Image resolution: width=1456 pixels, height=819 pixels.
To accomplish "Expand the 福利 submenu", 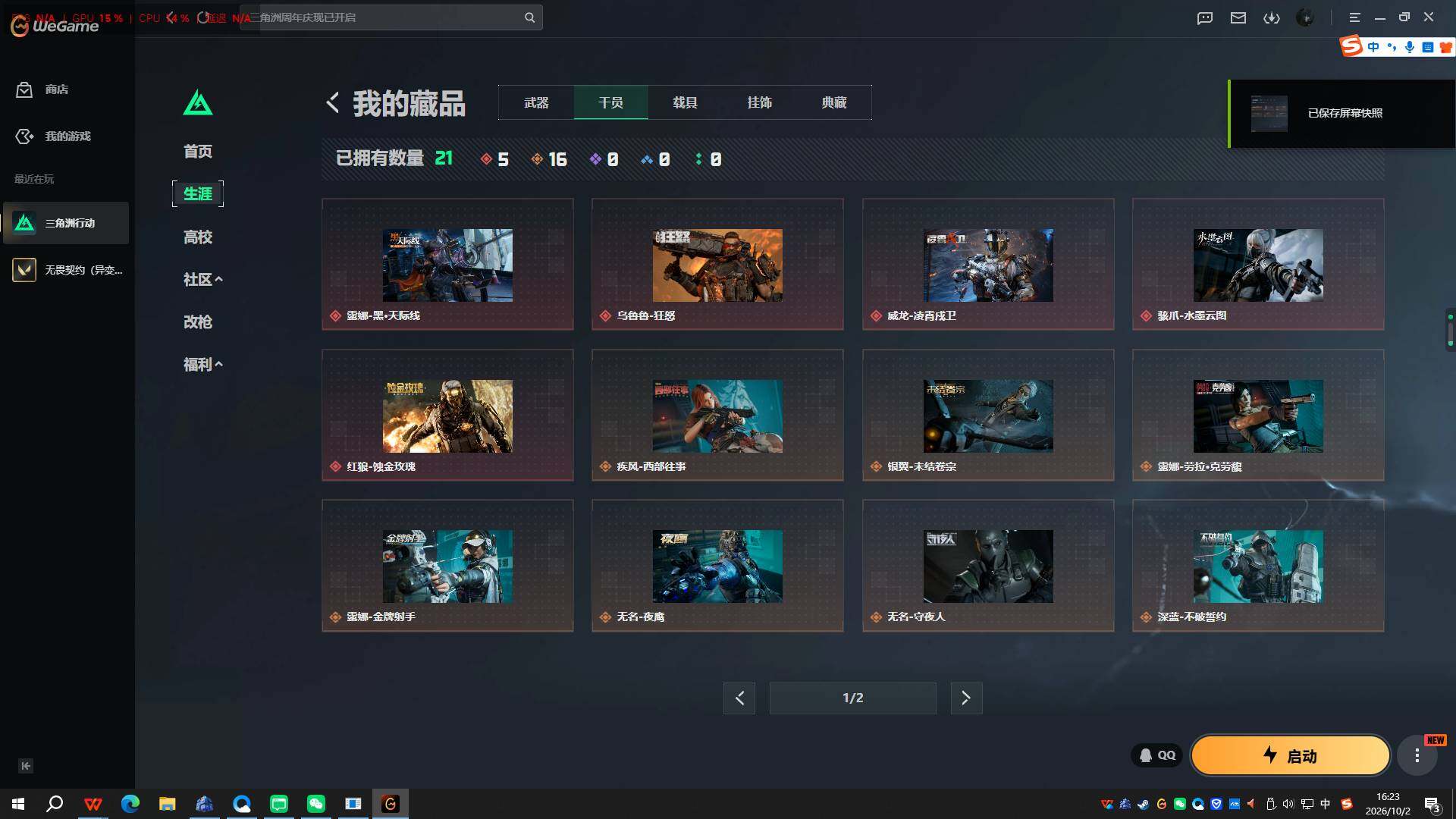I will coord(203,365).
